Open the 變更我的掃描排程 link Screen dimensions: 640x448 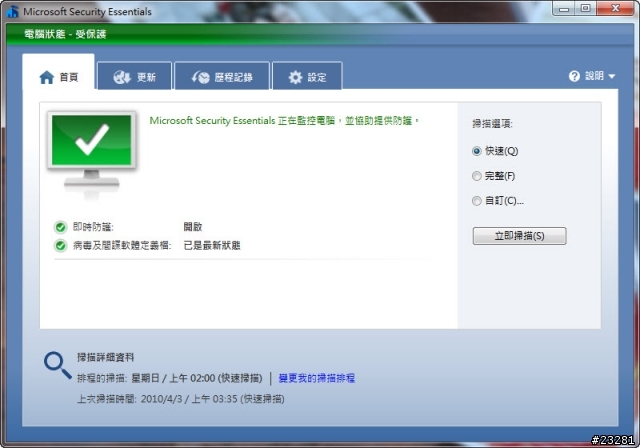tap(317, 378)
